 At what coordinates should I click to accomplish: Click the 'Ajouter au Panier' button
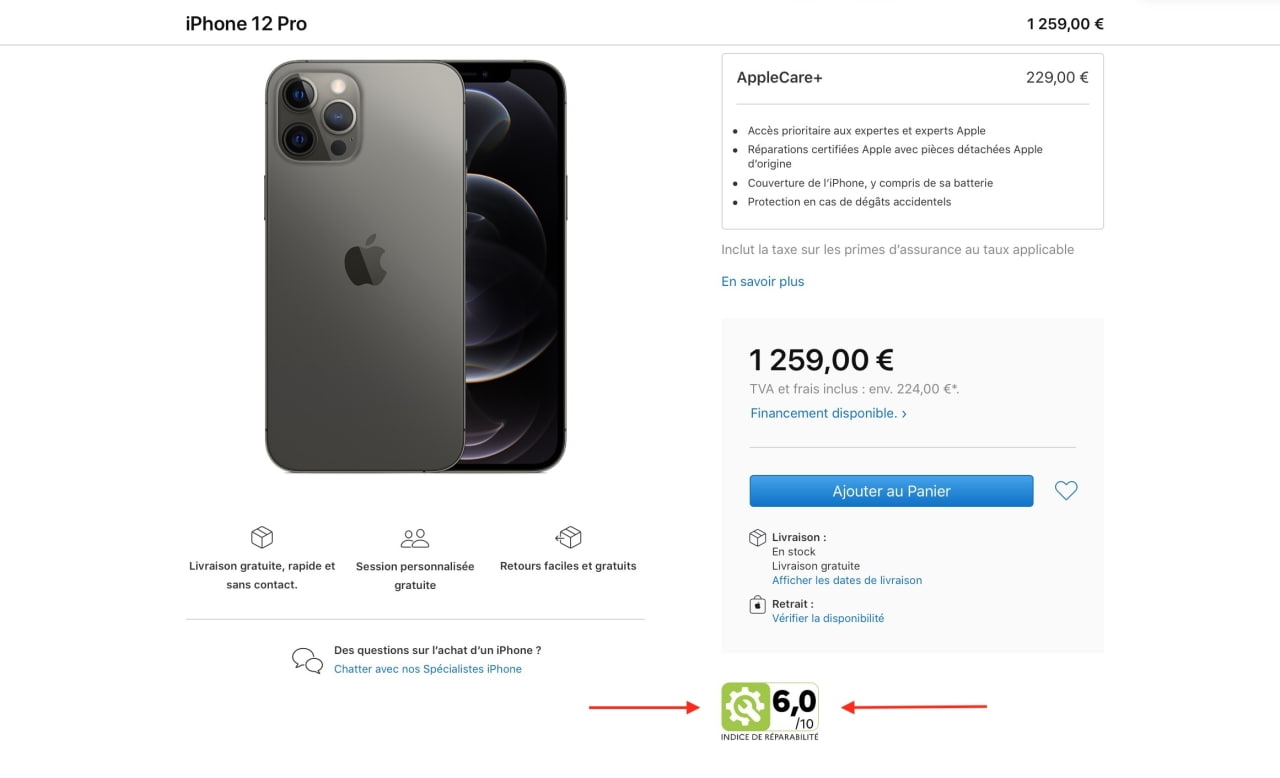click(x=890, y=490)
